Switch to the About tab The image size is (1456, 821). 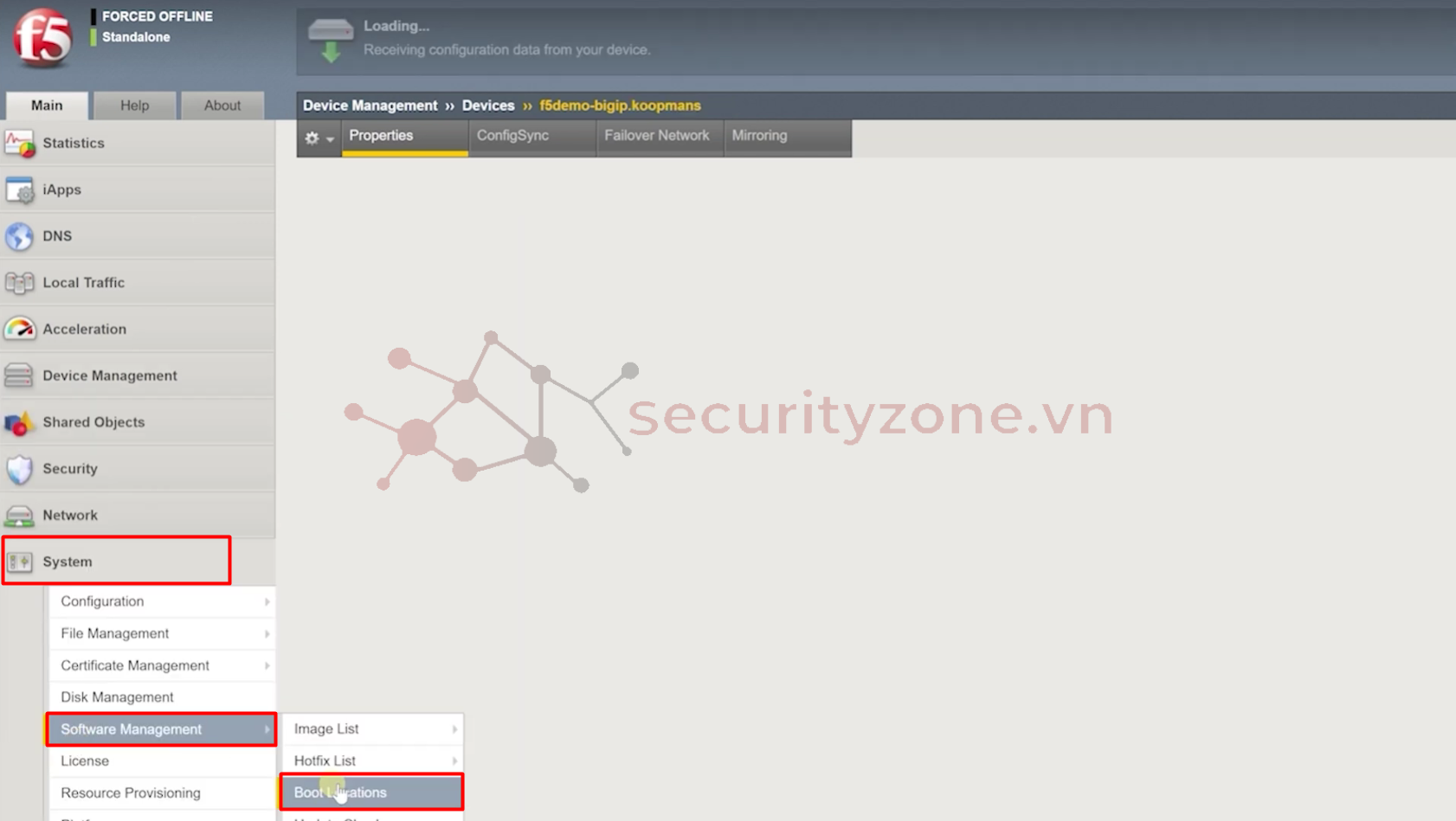tap(222, 106)
